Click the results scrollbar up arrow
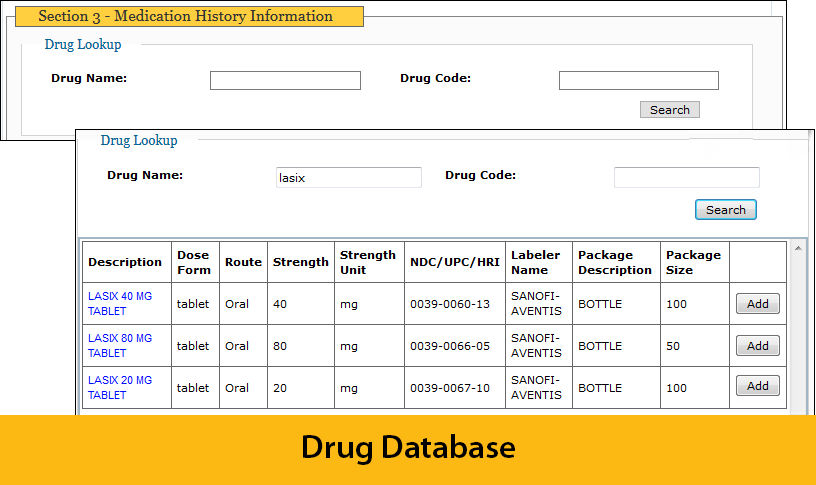The width and height of the screenshot is (816, 485). click(x=798, y=247)
